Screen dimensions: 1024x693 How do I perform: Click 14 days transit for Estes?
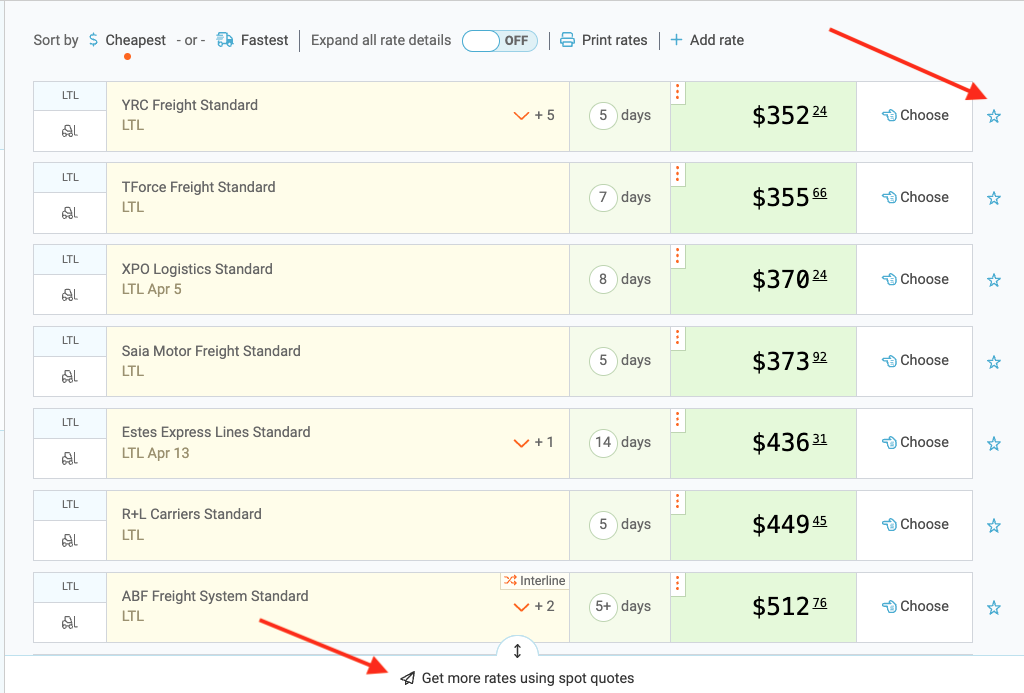pos(620,442)
